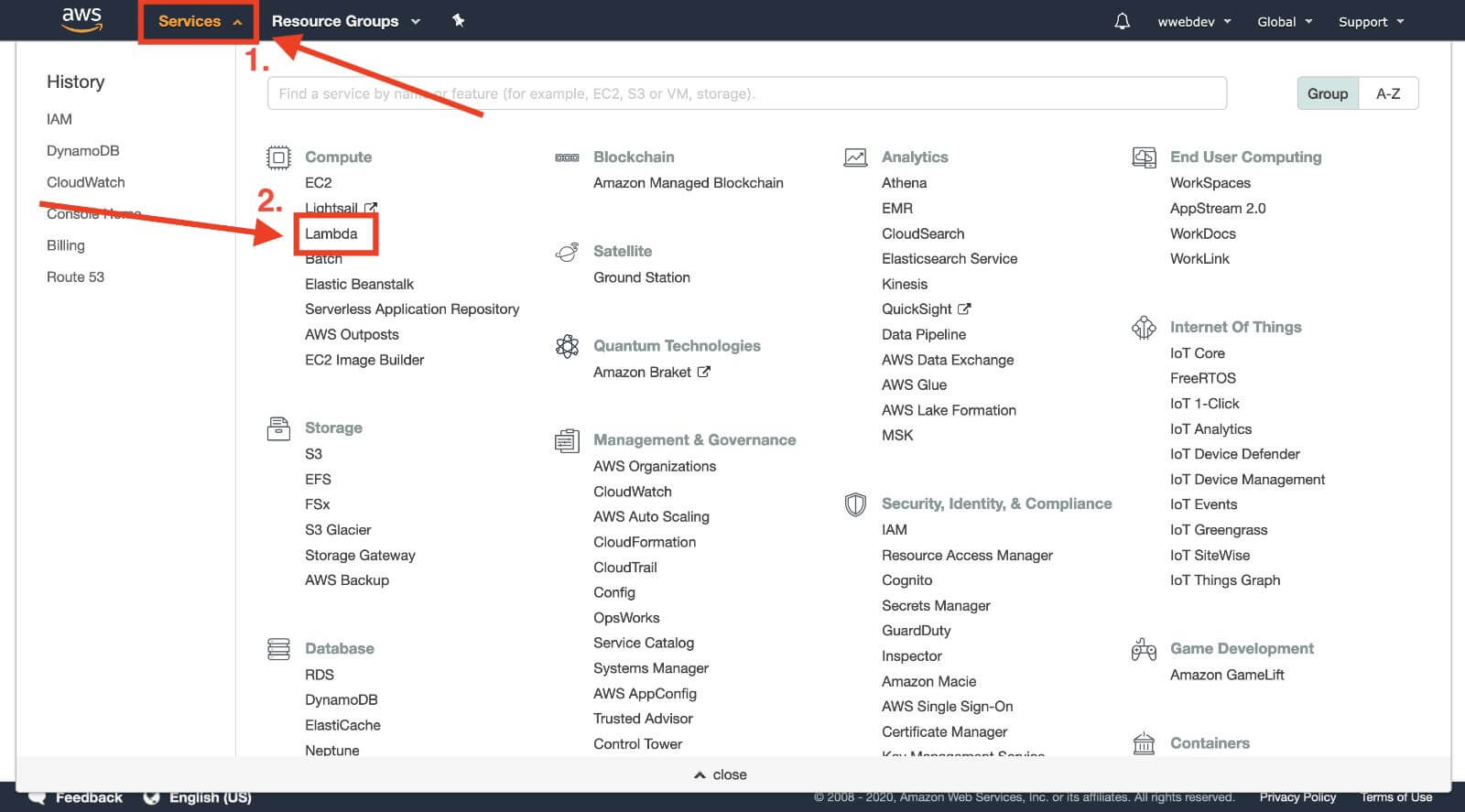Image resolution: width=1465 pixels, height=812 pixels.
Task: Click the Blockchain category icon
Action: tap(567, 157)
